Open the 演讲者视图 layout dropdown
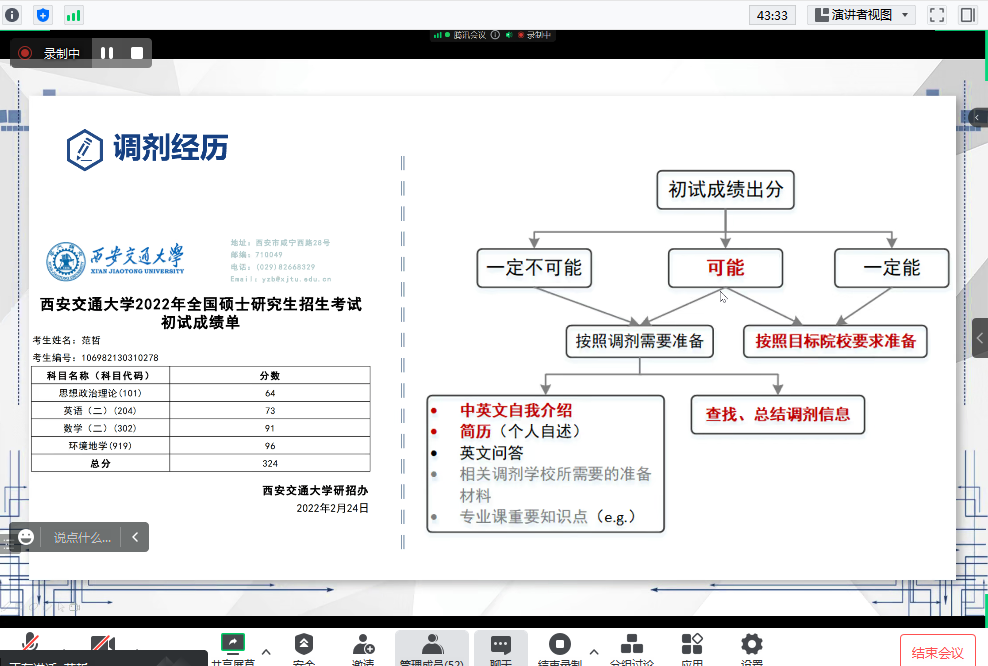The width and height of the screenshot is (988, 666). [x=861, y=15]
